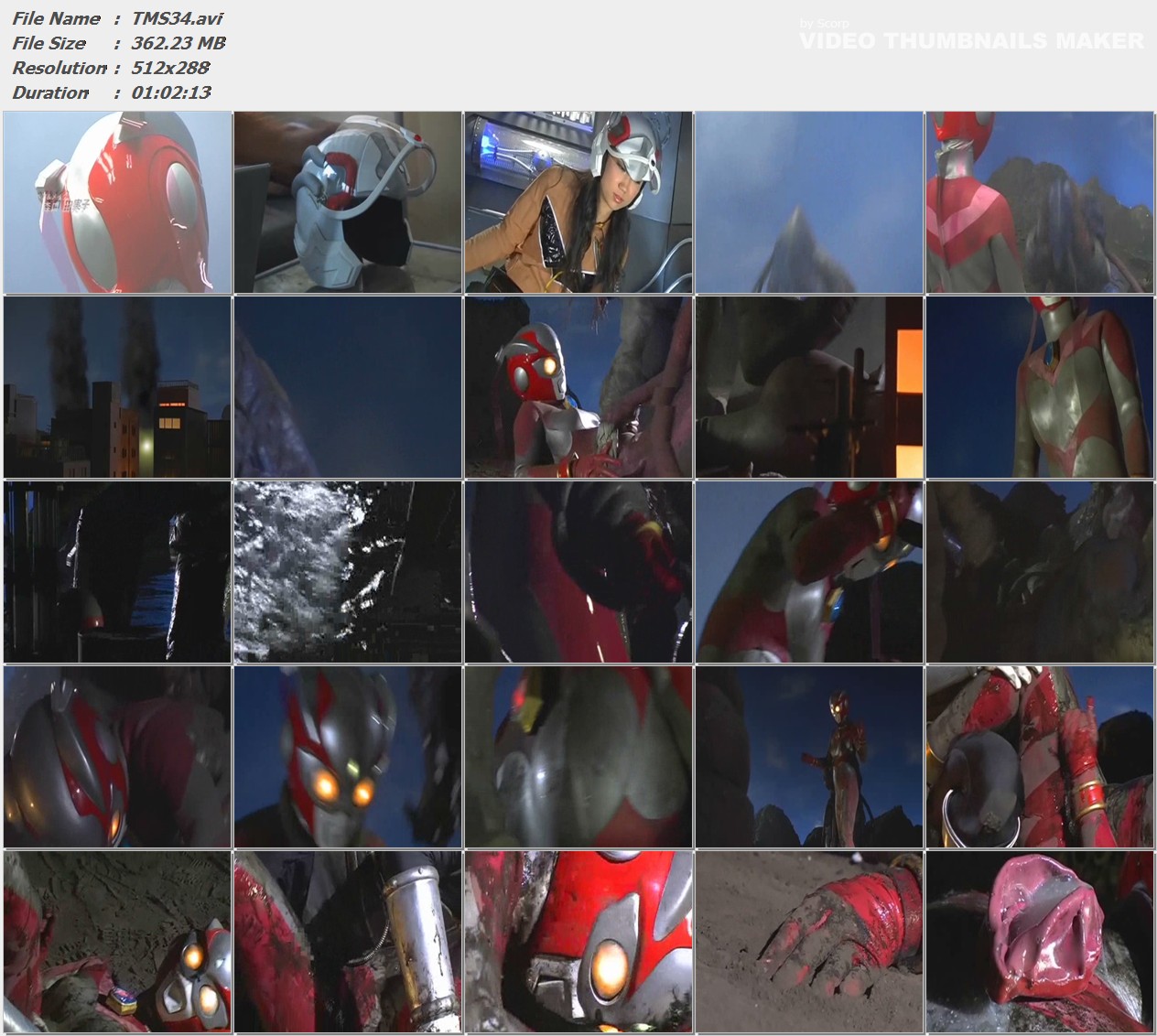The height and width of the screenshot is (1036, 1157).
Task: Select thumbnail of distant hero standing at night
Action: 809,757
